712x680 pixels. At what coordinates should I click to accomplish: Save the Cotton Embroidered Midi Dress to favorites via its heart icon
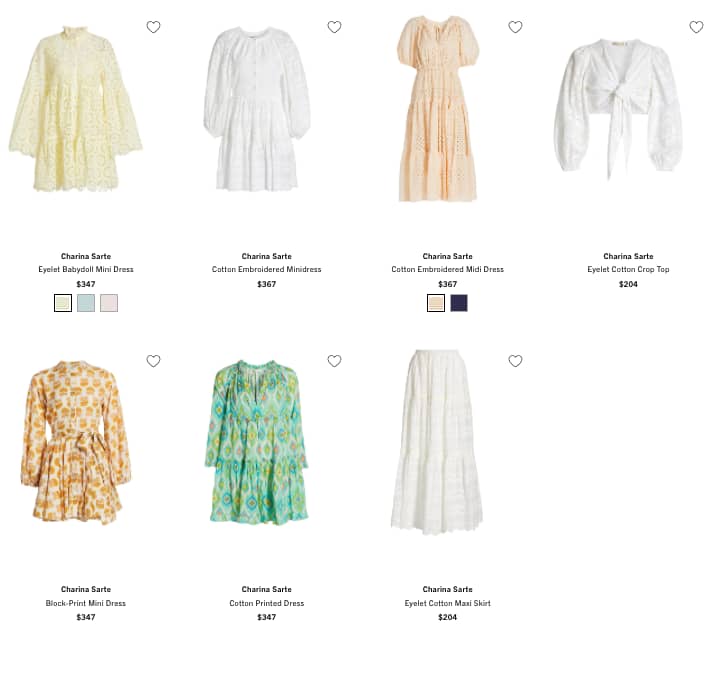[x=515, y=27]
